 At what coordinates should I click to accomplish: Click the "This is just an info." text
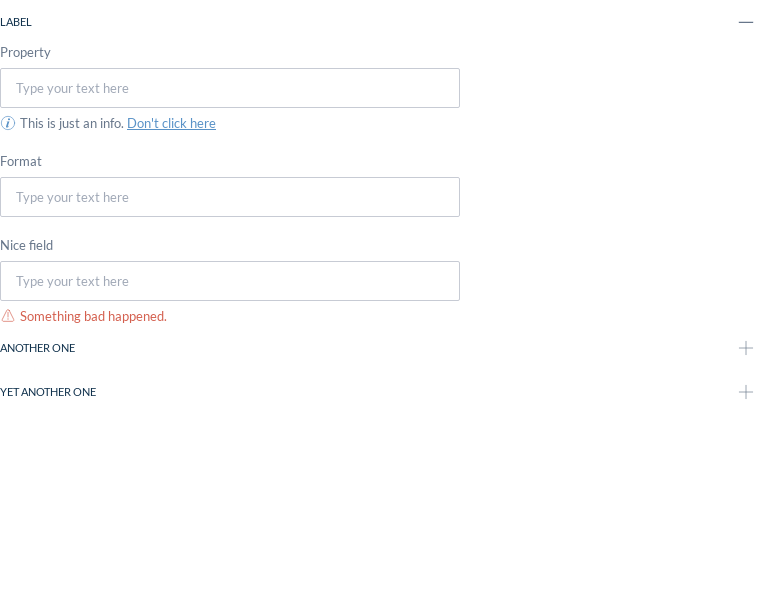[72, 123]
